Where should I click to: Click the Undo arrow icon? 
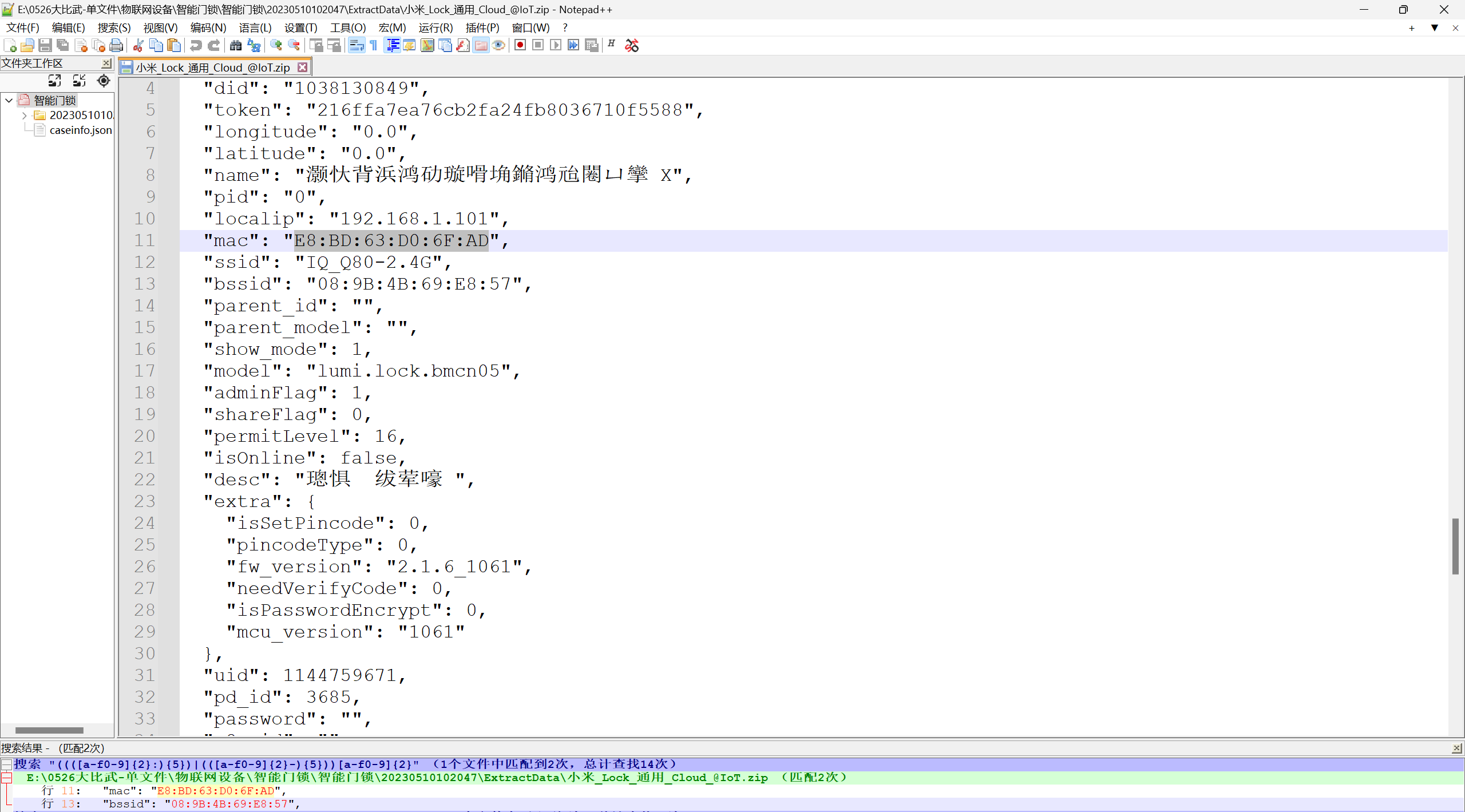click(196, 45)
